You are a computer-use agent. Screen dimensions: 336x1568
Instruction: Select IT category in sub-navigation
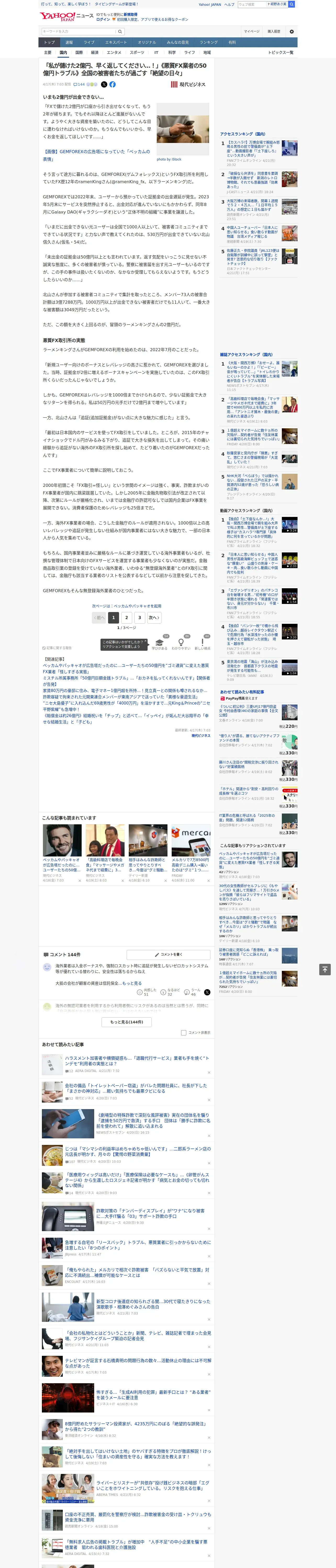click(156, 52)
